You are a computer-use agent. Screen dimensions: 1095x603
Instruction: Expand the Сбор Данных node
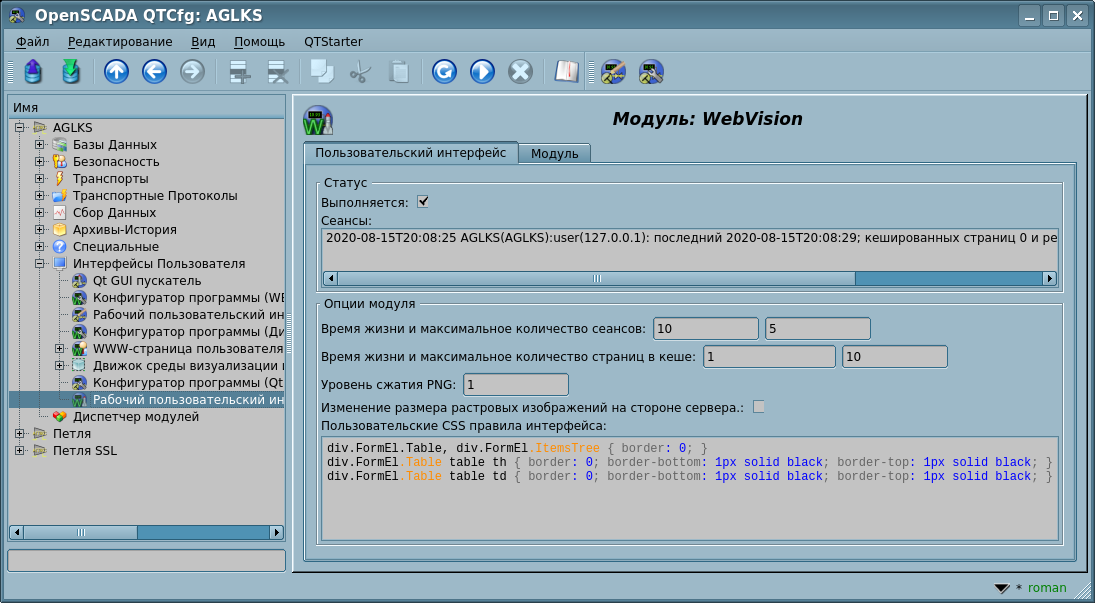[40, 212]
